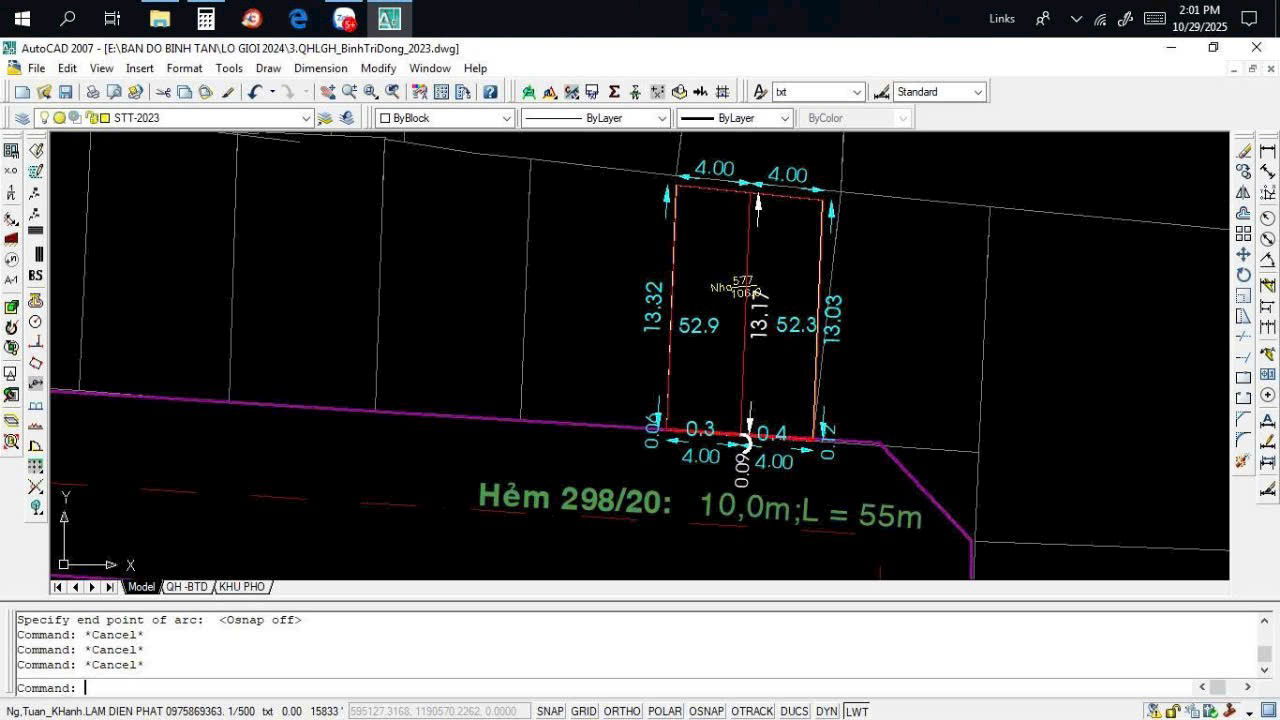Toggle GRID display in the status bar
Image resolution: width=1280 pixels, height=720 pixels.
pyautogui.click(x=584, y=711)
